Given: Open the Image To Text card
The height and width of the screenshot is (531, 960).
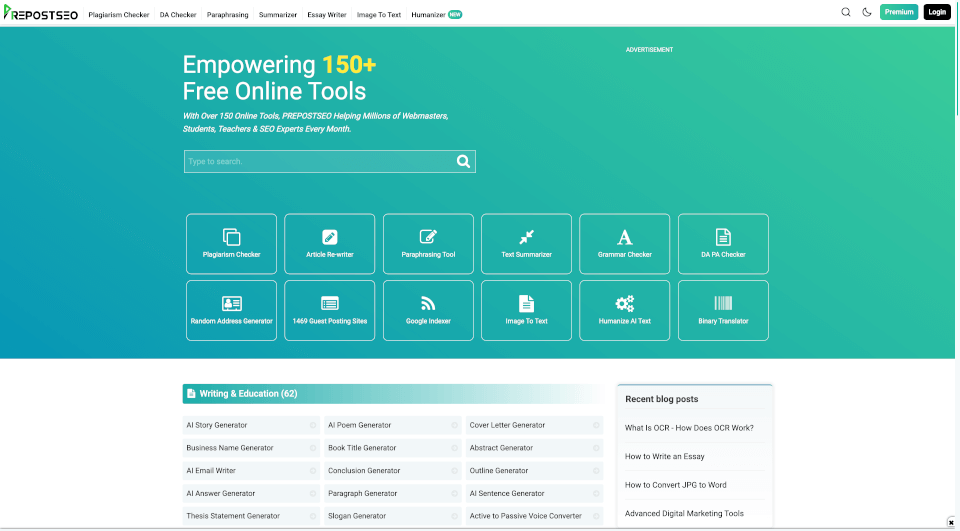Looking at the screenshot, I should [527, 311].
